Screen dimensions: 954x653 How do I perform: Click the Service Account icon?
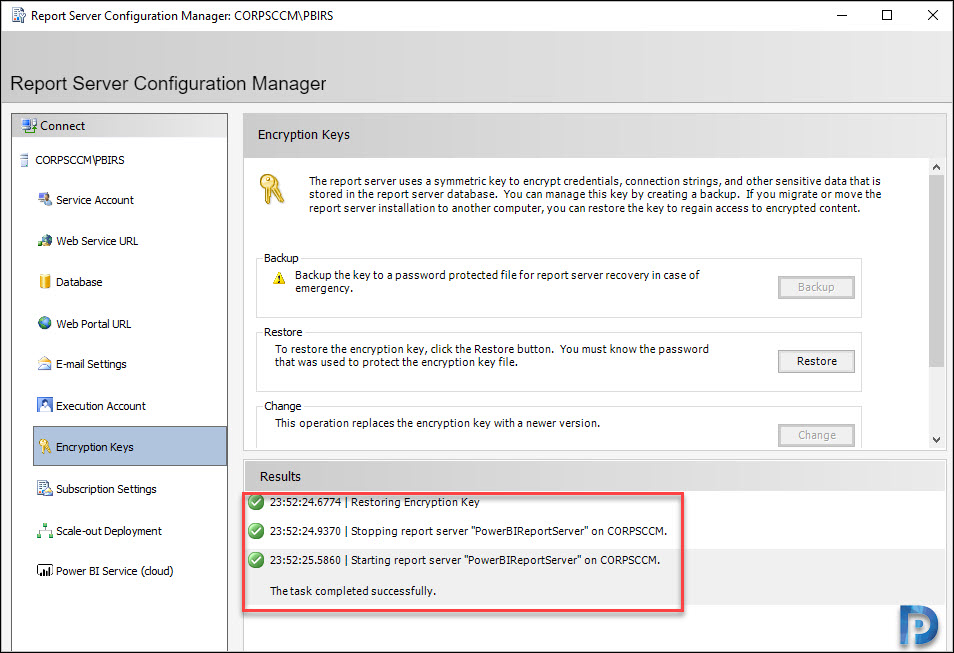(44, 199)
